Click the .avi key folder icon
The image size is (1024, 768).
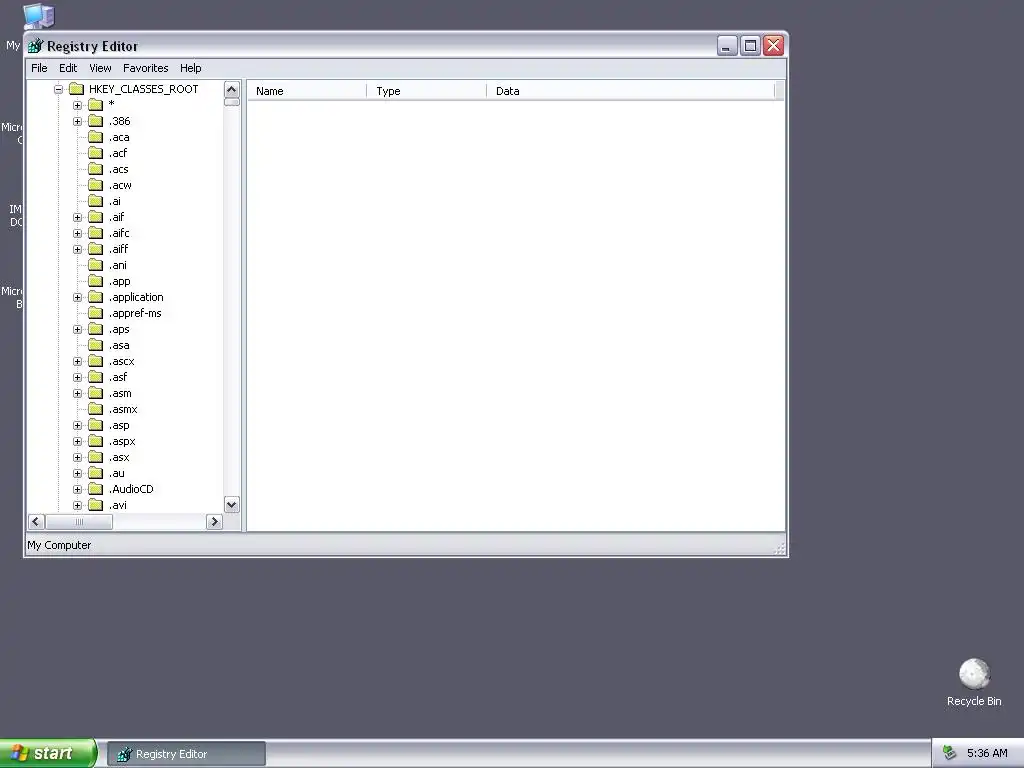point(95,505)
